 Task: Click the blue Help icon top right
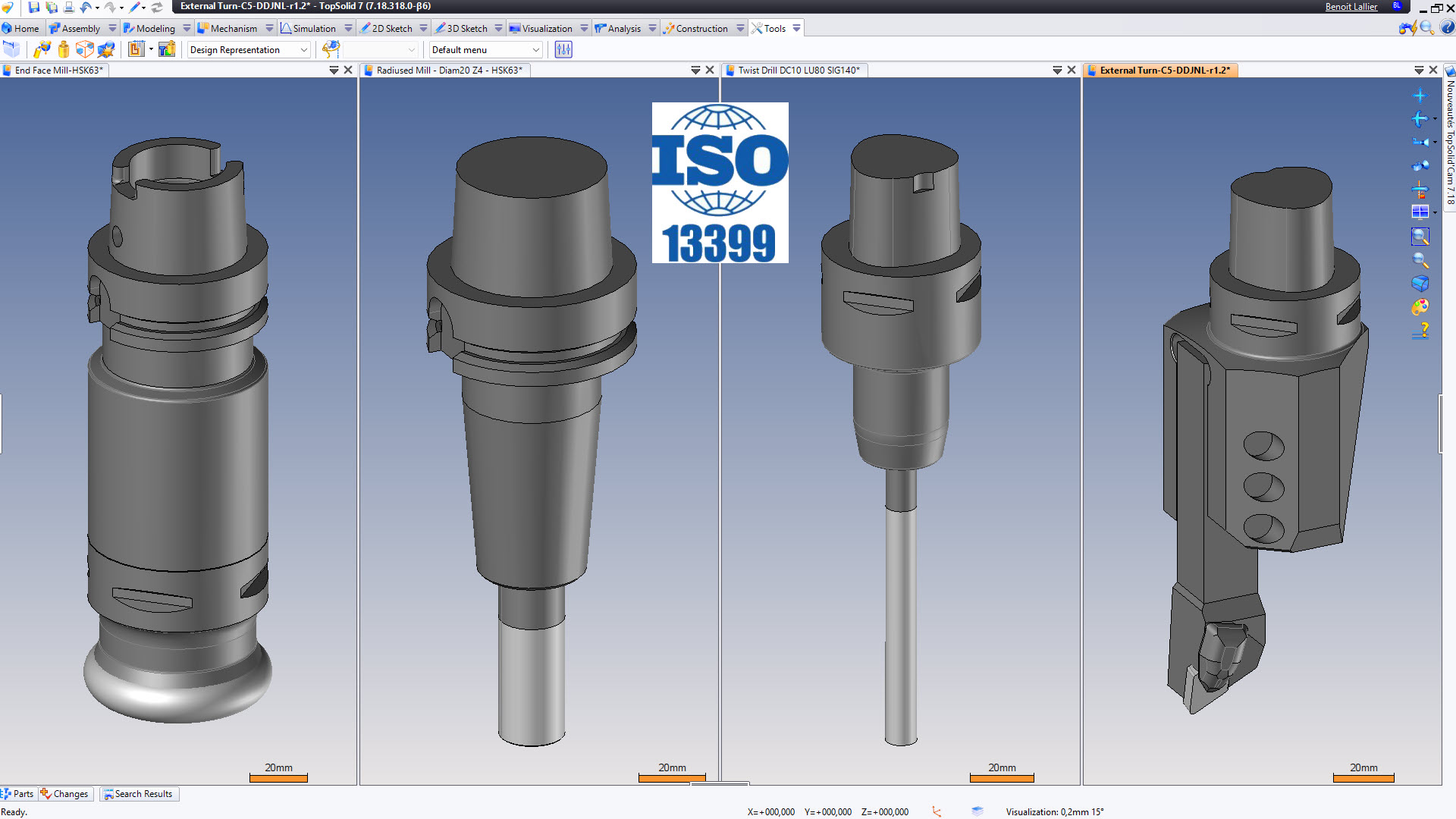click(1447, 28)
